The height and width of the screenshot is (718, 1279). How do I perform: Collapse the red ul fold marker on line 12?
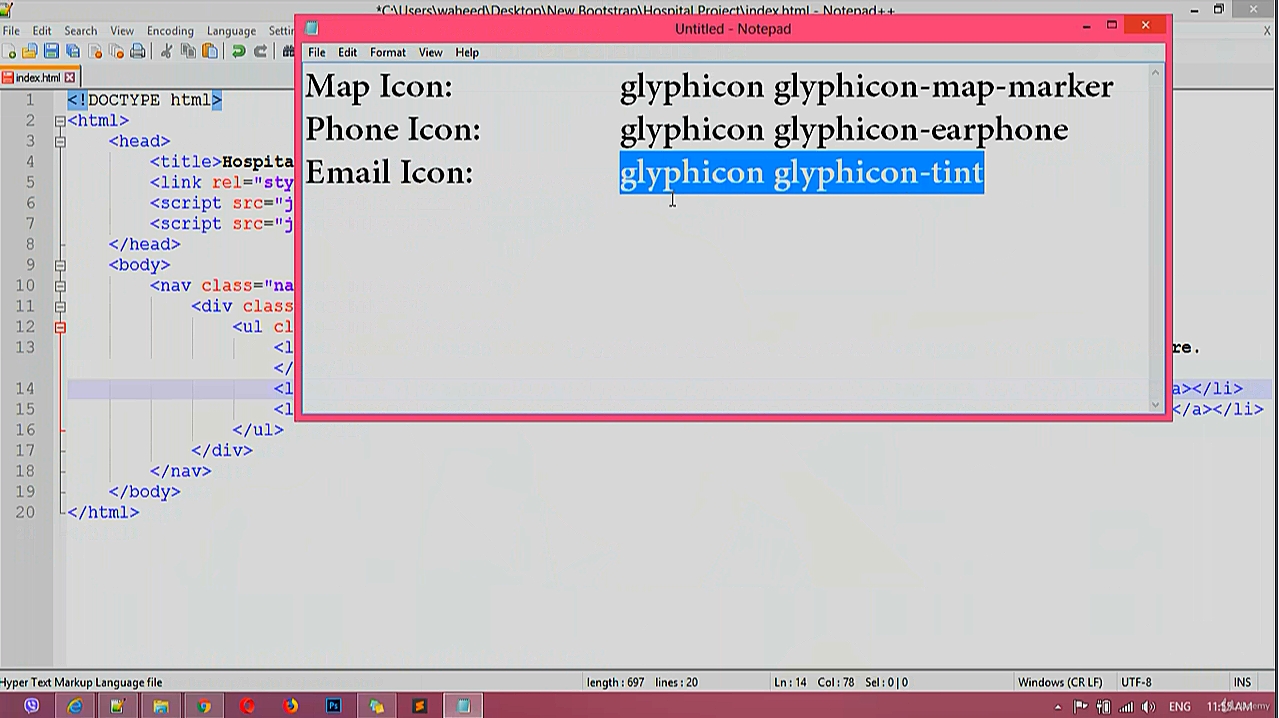[60, 327]
